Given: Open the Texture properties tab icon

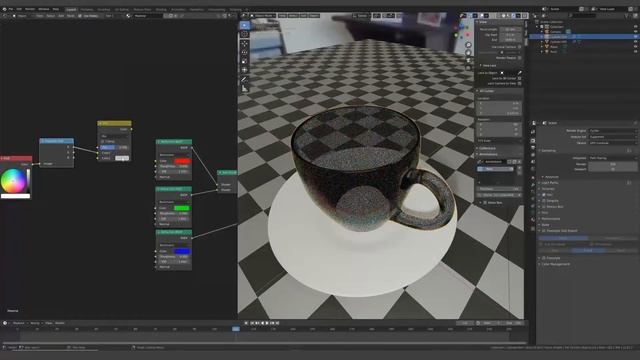Looking at the screenshot, I should coord(533,229).
